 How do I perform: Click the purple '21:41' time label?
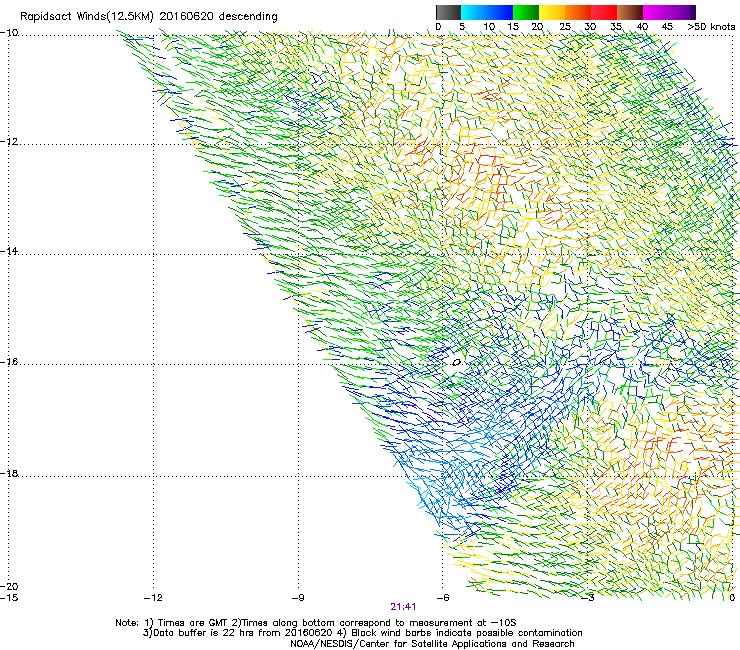(x=403, y=607)
